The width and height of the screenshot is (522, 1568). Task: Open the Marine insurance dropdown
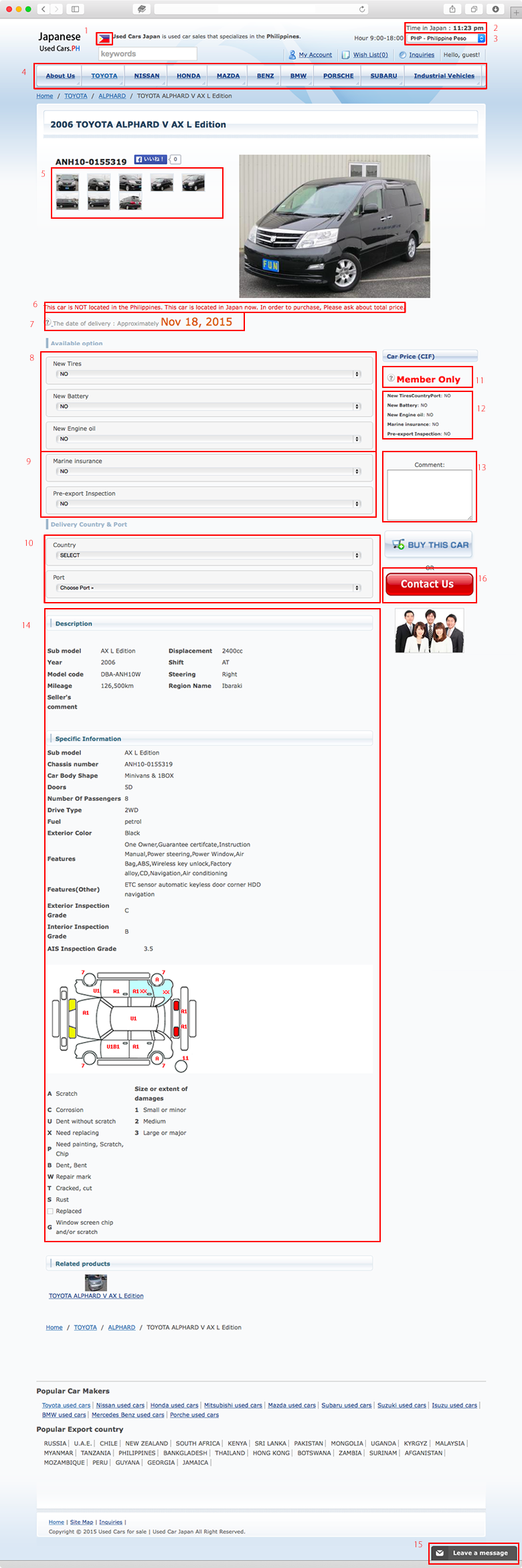[x=209, y=471]
